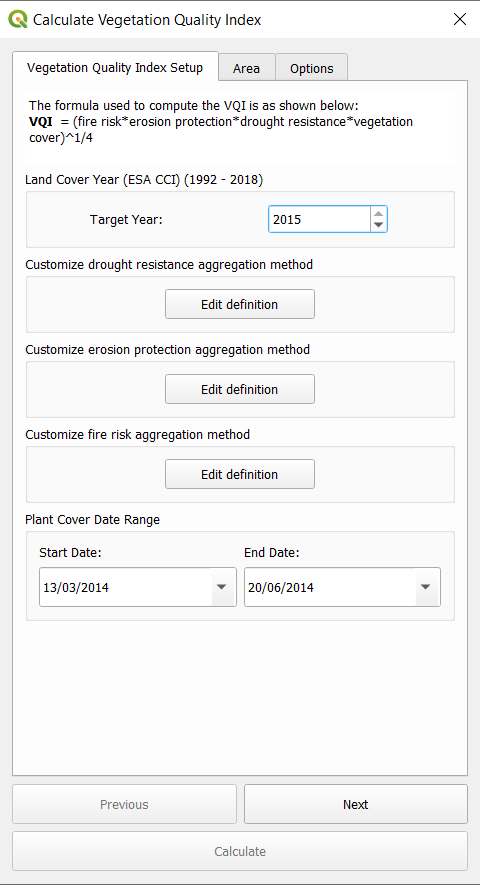This screenshot has height=885, width=480.
Task: Click the Customize fire risk aggregation method label
Action: 138,435
